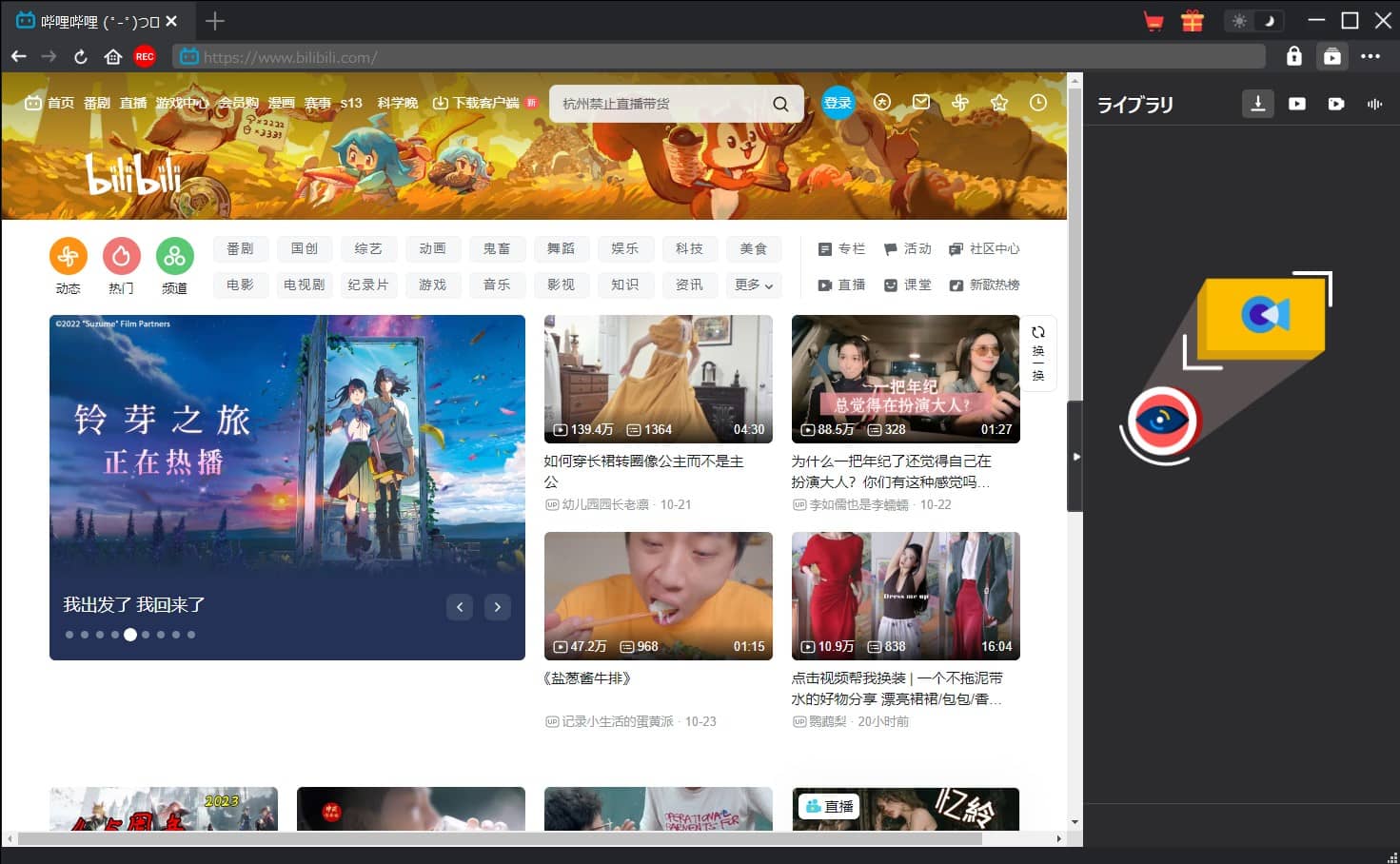Open watch history with the clock icon
The image size is (1400, 864).
click(1038, 102)
